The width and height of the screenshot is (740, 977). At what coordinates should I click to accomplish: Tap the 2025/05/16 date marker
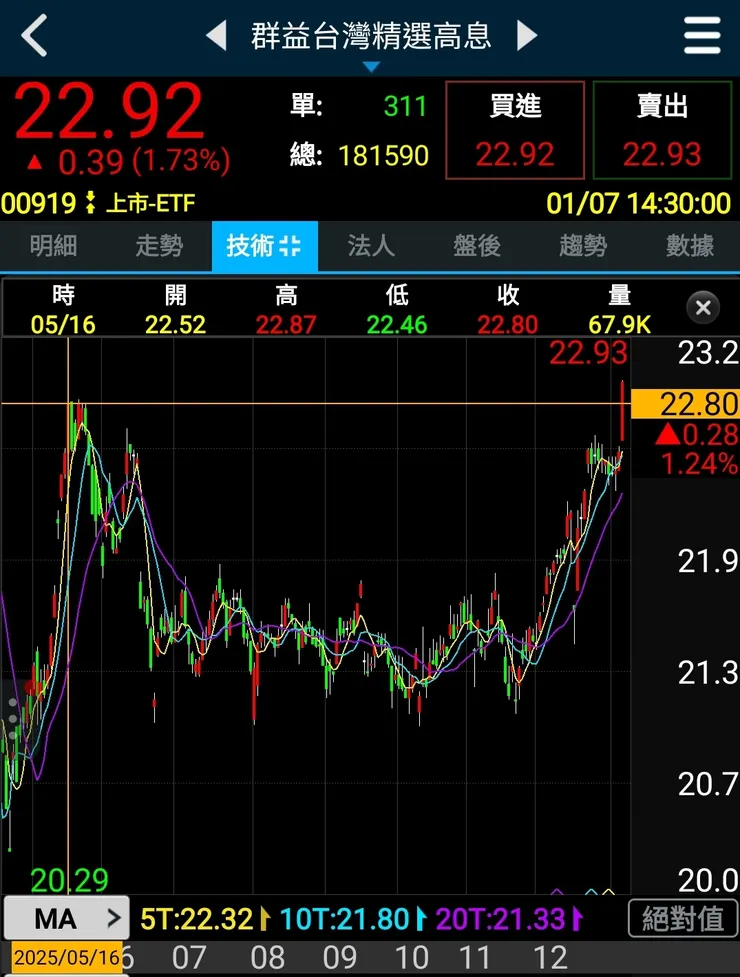(x=67, y=958)
